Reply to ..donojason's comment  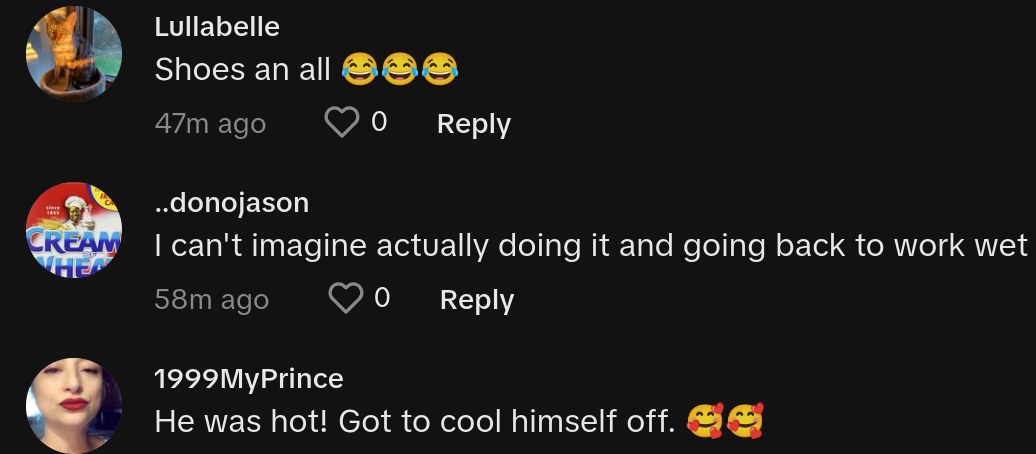click(x=477, y=299)
